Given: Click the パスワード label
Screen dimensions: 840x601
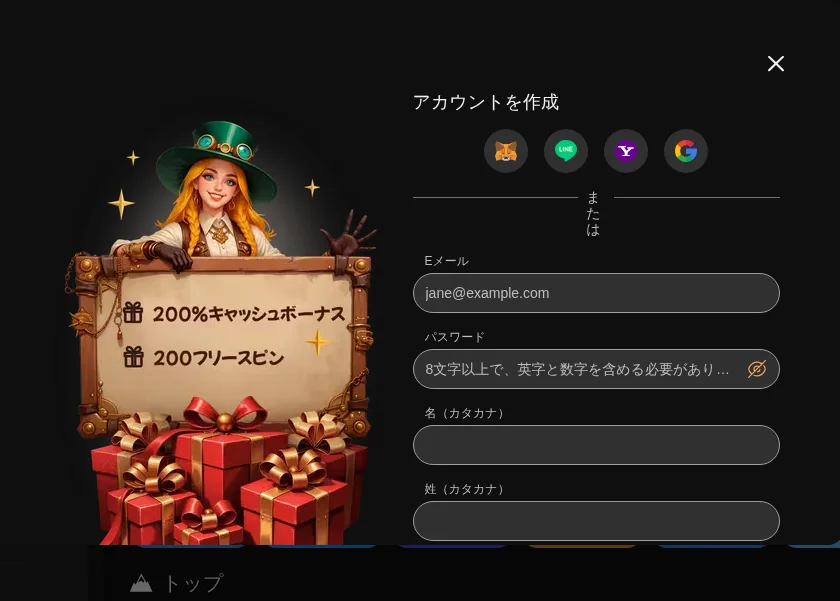Looking at the screenshot, I should (454, 337).
